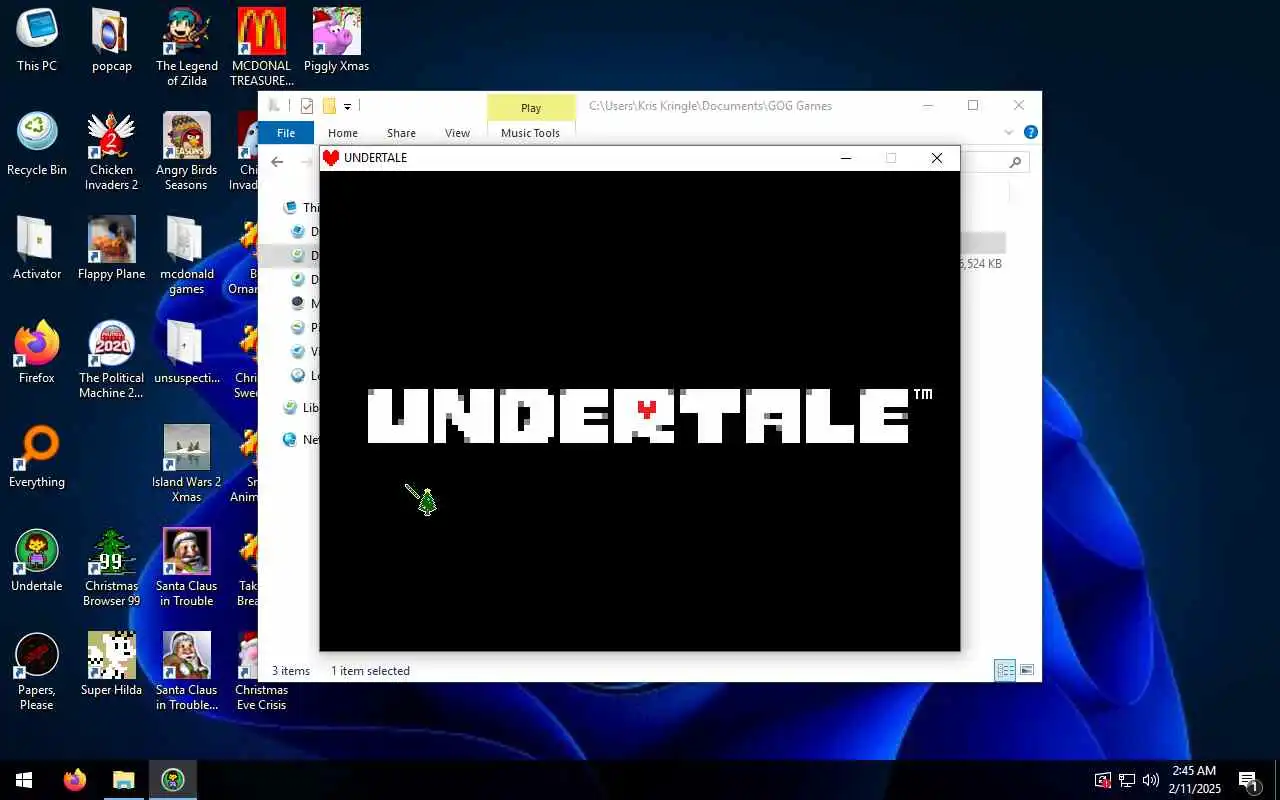Launch The Legend of Zilda shortcut

coord(186,48)
